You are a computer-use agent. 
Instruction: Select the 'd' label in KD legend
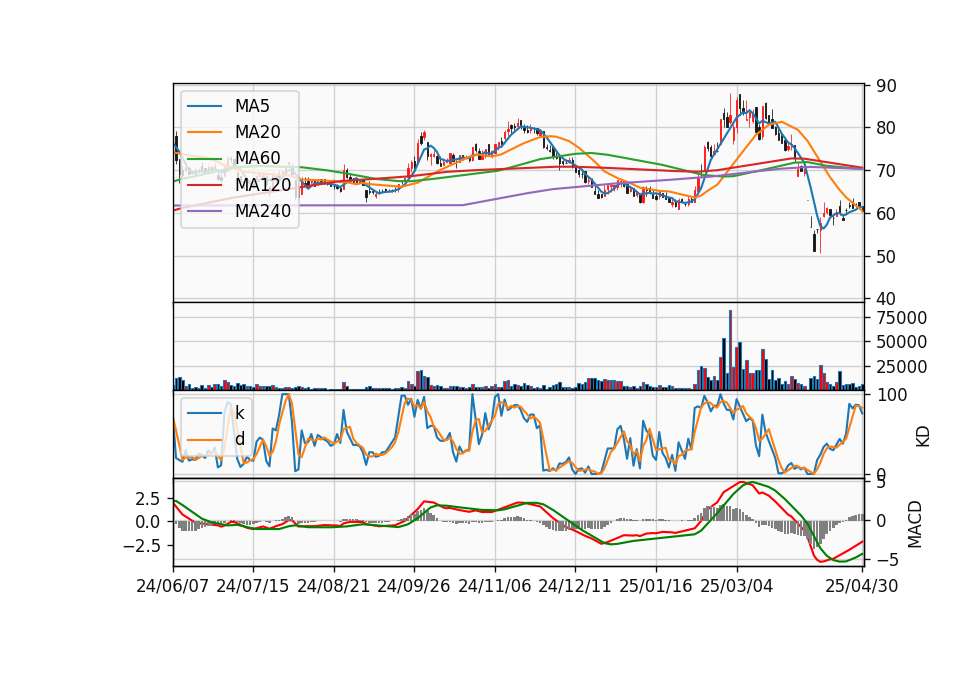click(239, 438)
